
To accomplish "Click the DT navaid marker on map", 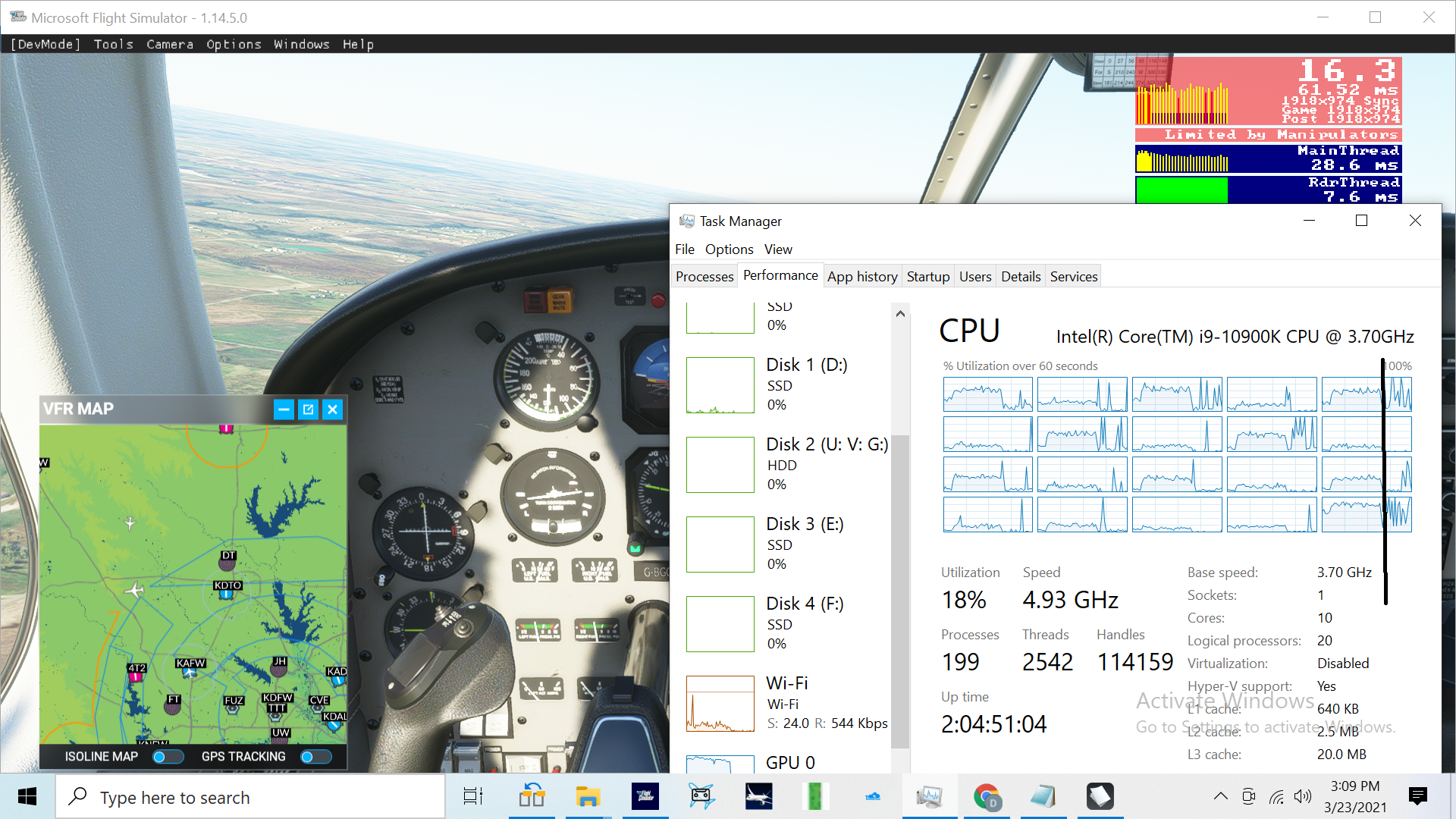I will click(x=228, y=560).
